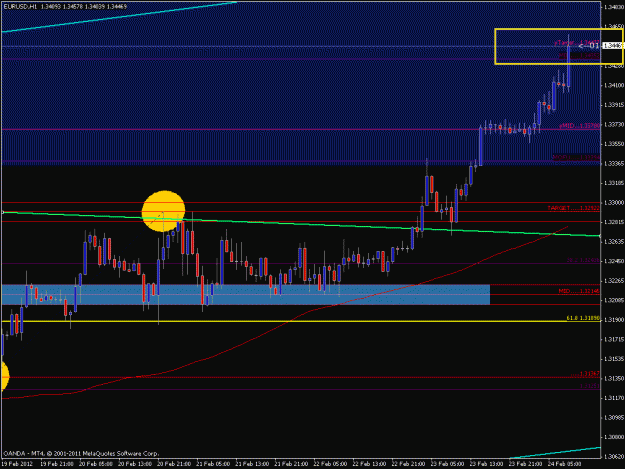The height and width of the screenshot is (469, 625).
Task: Select the MSD 1.32148 level label
Action: point(579,291)
